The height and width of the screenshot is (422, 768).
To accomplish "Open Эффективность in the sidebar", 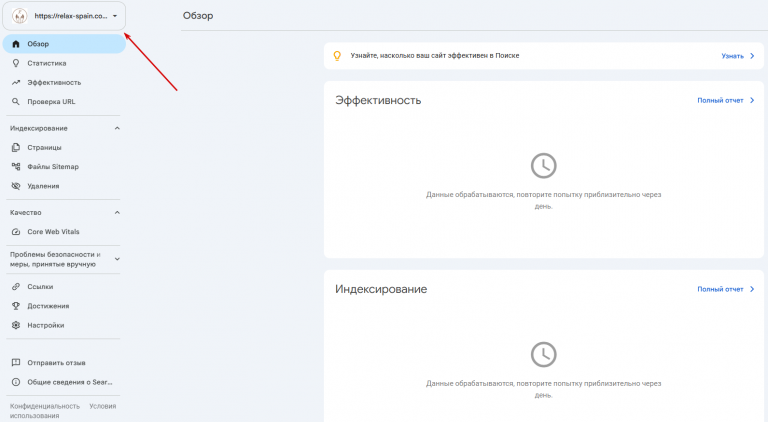I will (54, 82).
